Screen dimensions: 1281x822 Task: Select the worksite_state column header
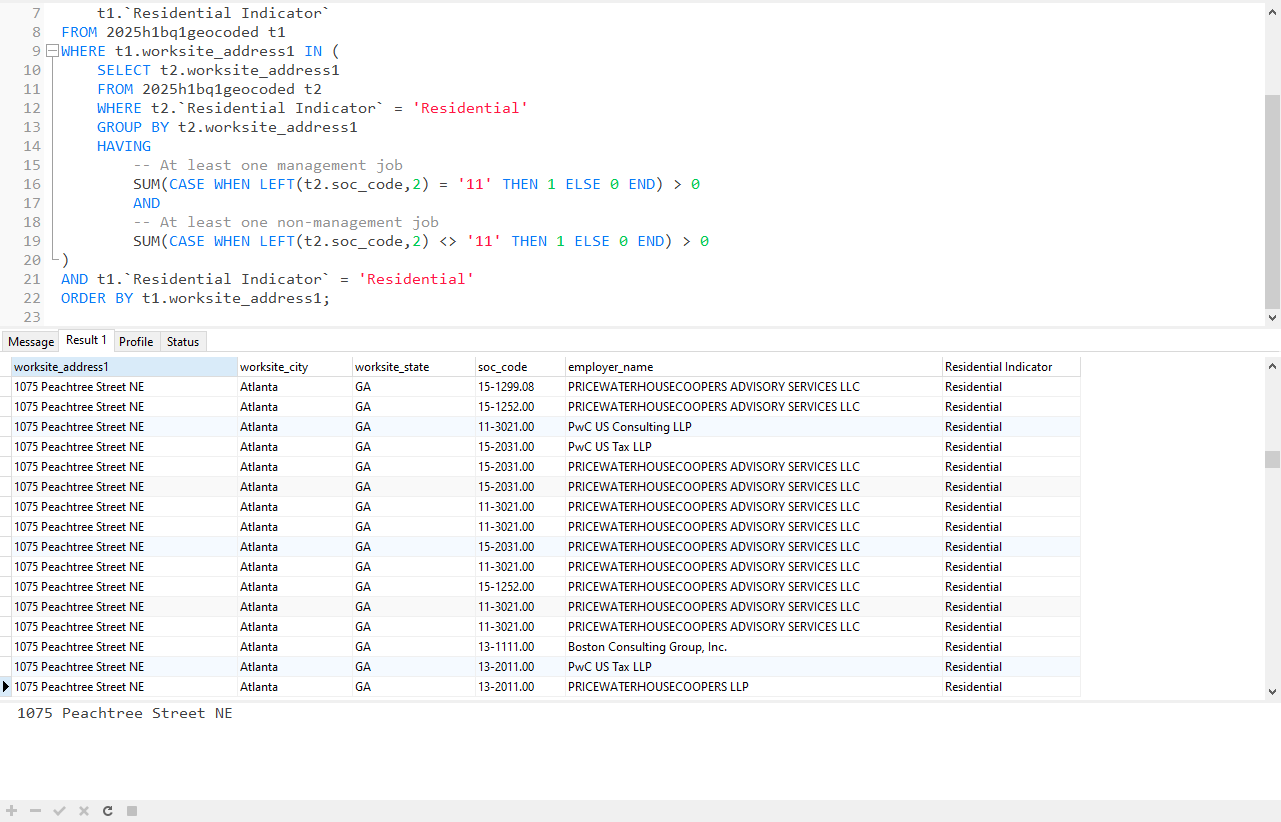(413, 367)
